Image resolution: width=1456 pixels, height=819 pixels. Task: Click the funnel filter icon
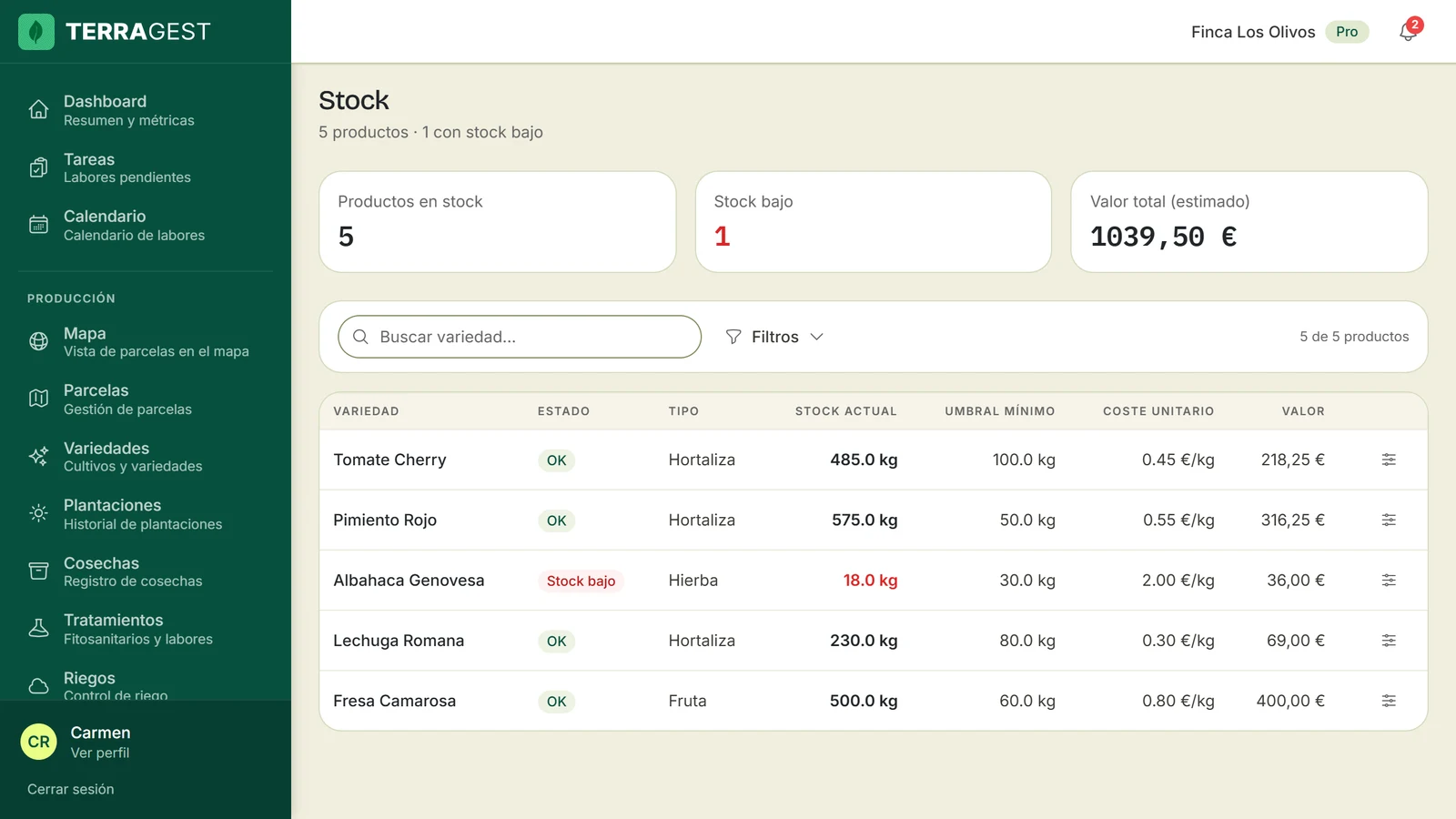(733, 337)
